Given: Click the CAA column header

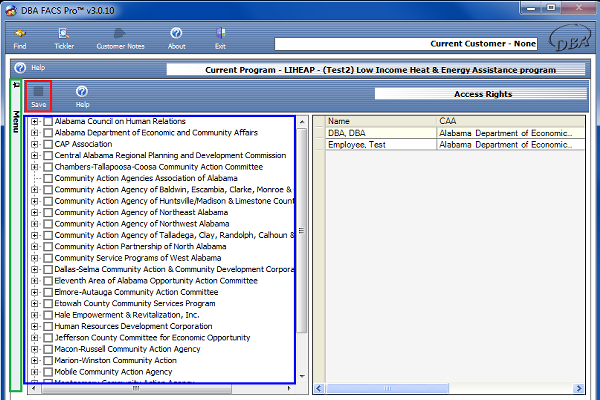Looking at the screenshot, I should pyautogui.click(x=511, y=121).
